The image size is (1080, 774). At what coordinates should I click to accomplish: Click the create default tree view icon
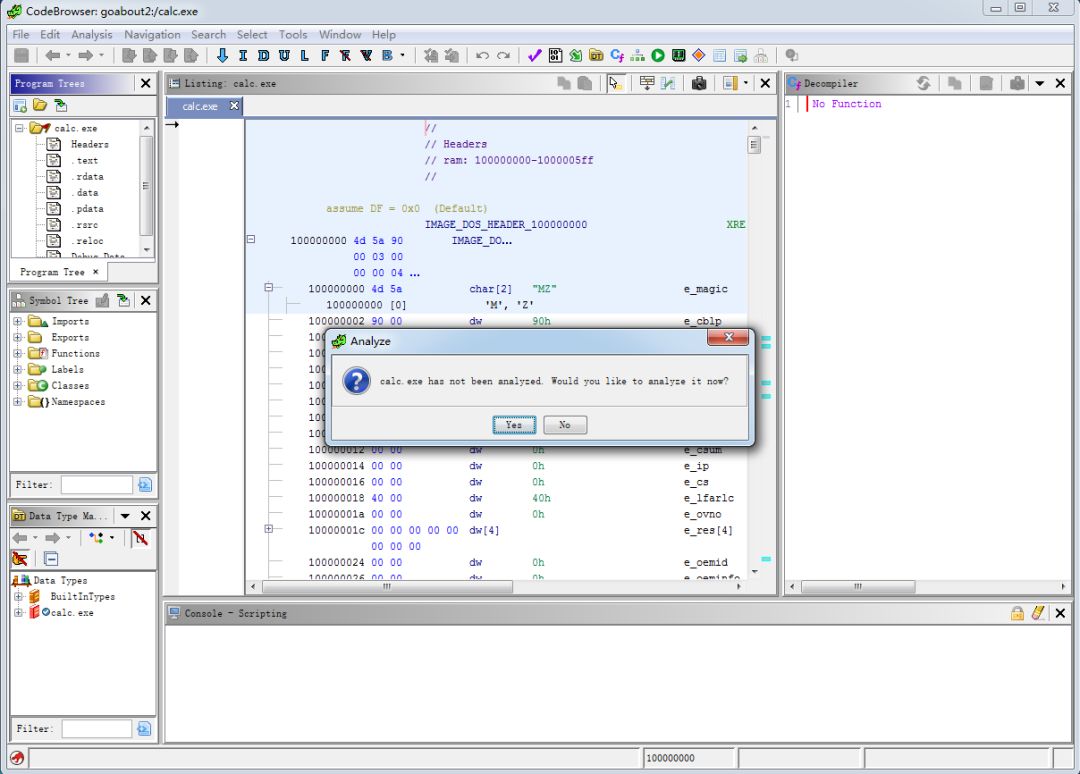[20, 105]
